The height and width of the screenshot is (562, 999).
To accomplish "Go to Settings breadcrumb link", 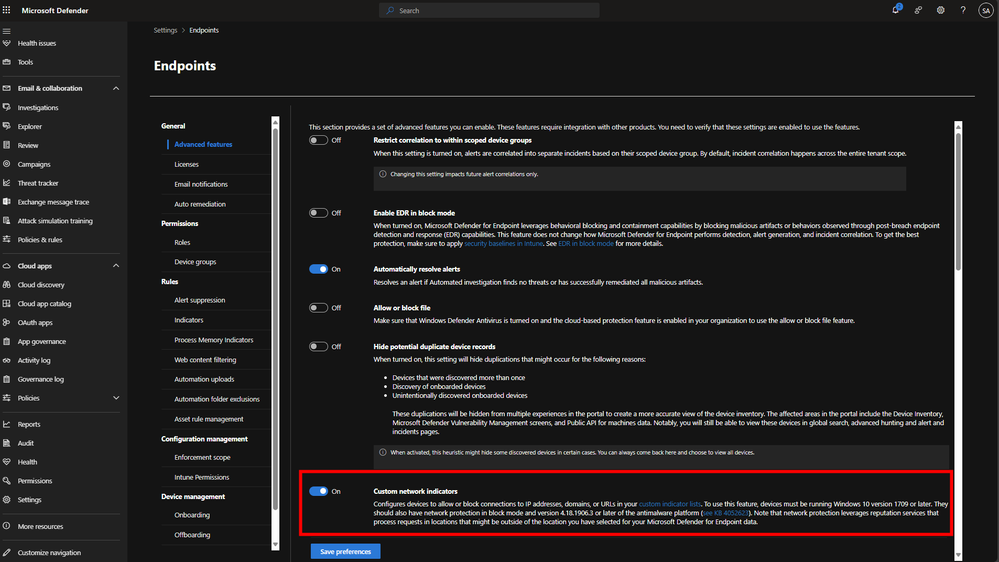I will pos(165,30).
